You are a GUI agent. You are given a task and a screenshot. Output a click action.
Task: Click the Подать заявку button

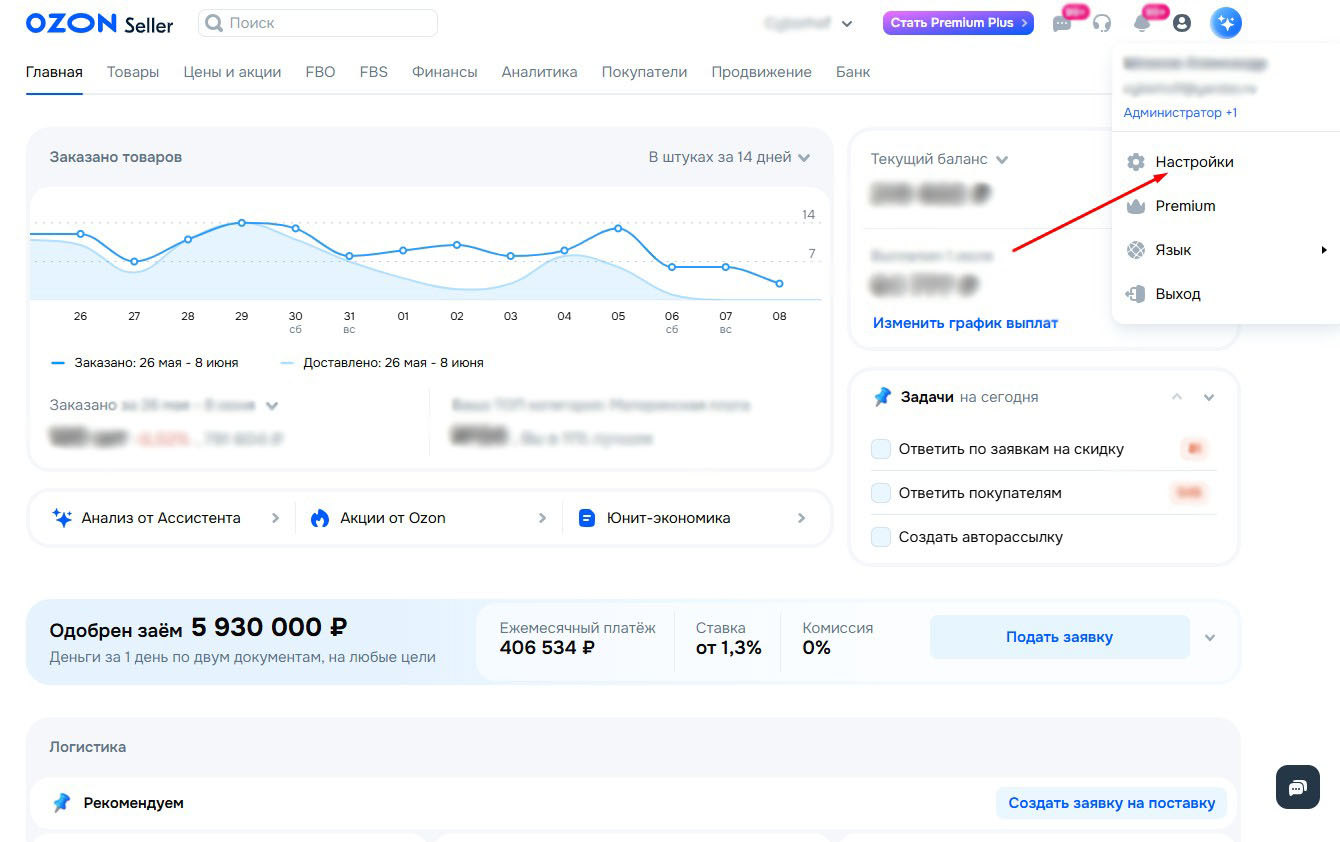click(1060, 637)
